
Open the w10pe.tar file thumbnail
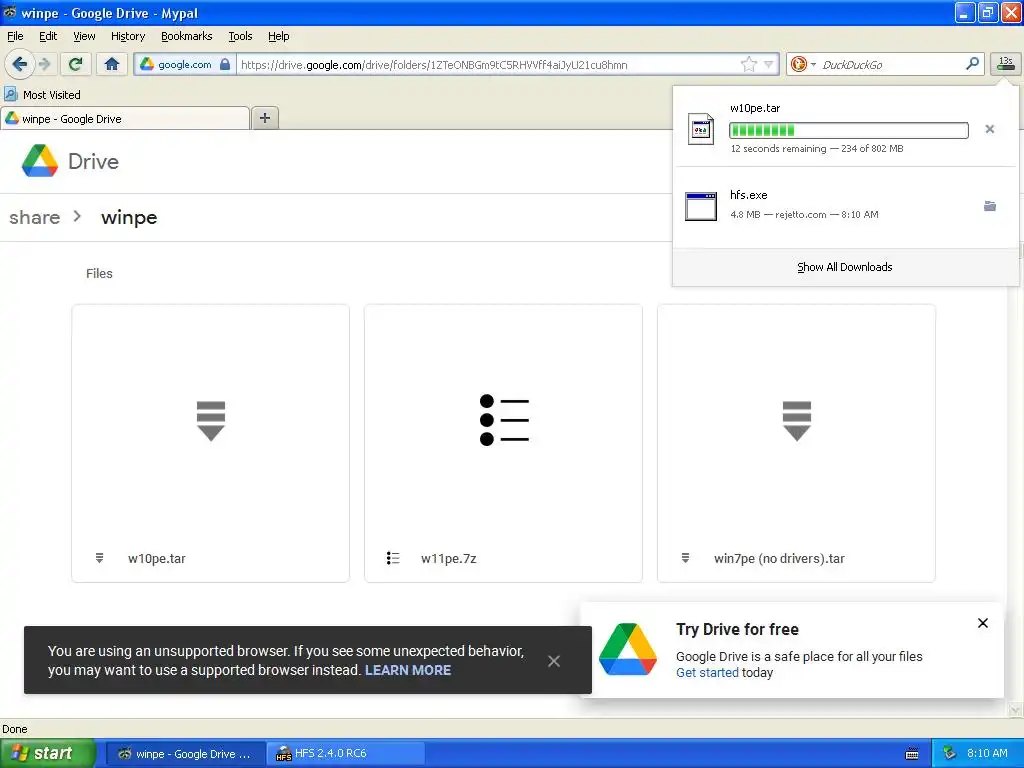210,420
